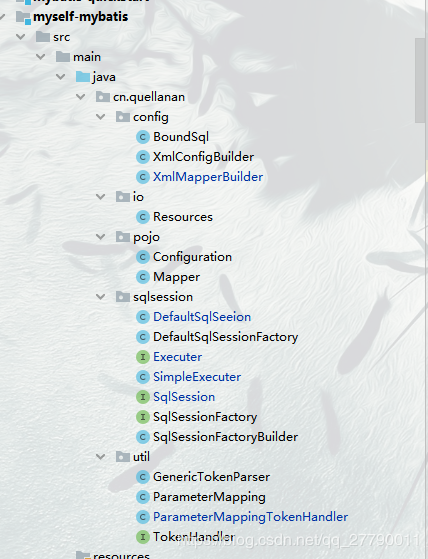Image resolution: width=428 pixels, height=559 pixels.
Task: Click the interface icon beside TokenHandler
Action: (x=143, y=537)
